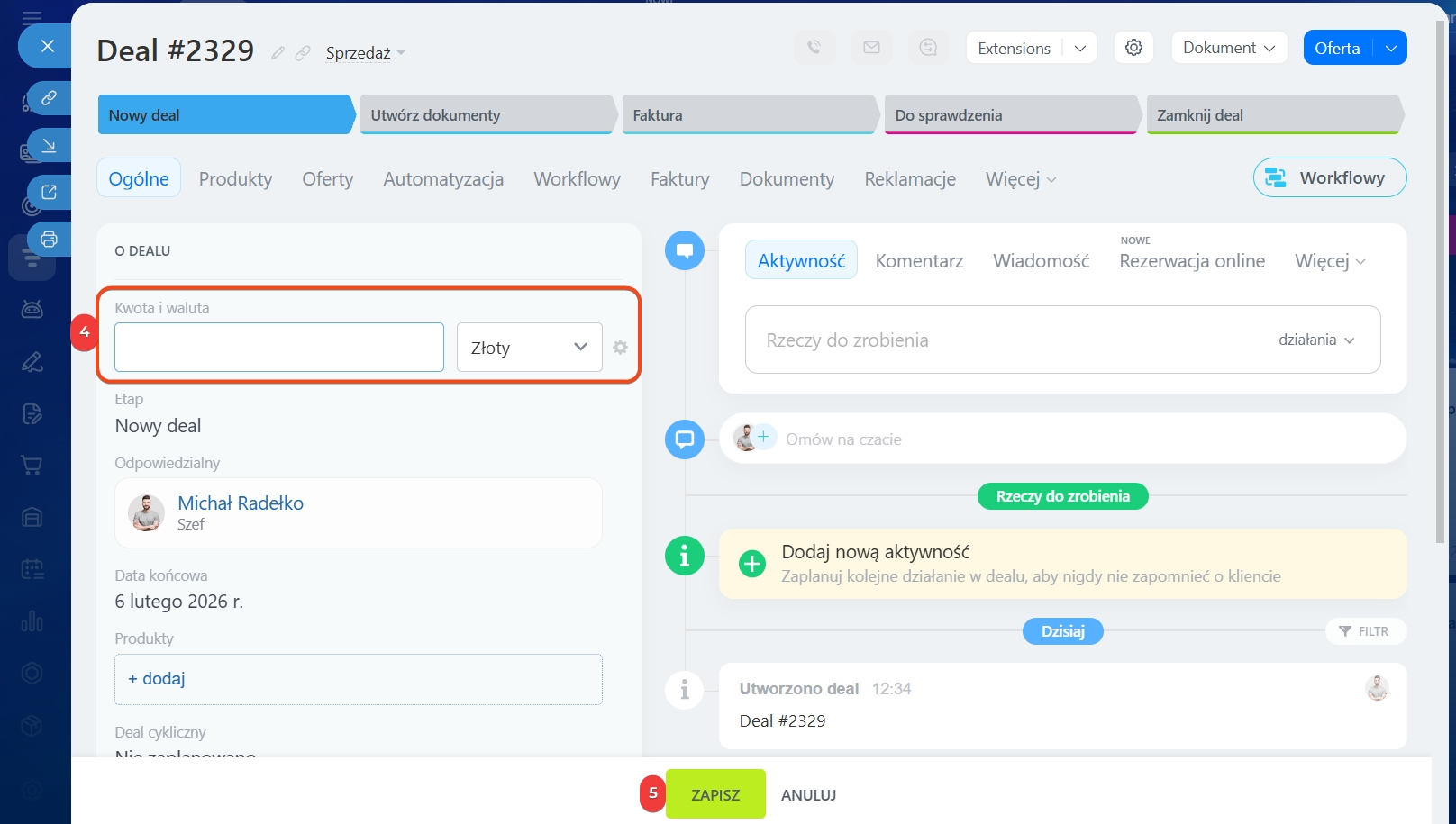Click the pencil icon to edit deal title
This screenshot has width=1456, height=824.
pos(278,53)
